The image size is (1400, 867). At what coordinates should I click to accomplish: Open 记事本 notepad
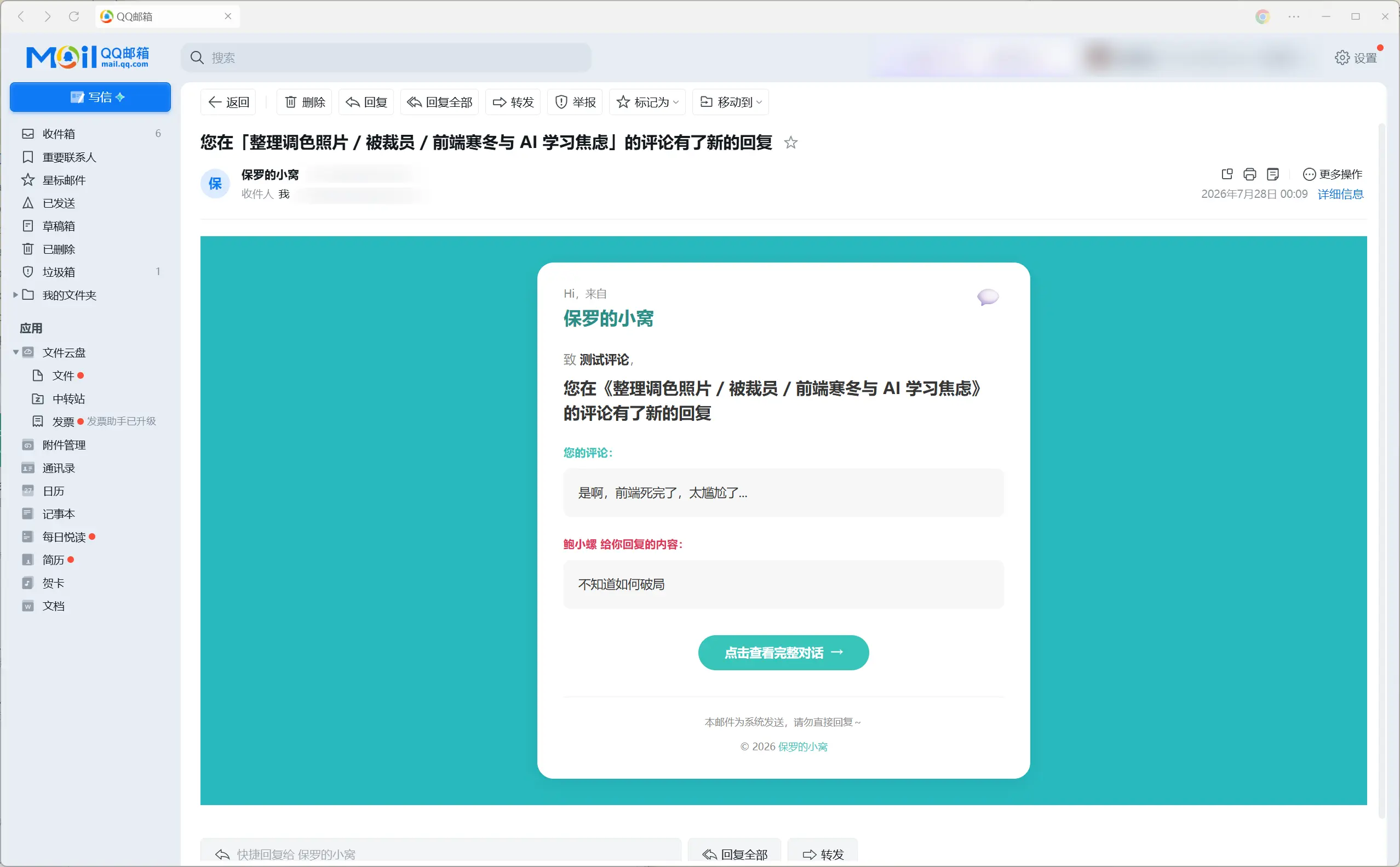click(59, 514)
